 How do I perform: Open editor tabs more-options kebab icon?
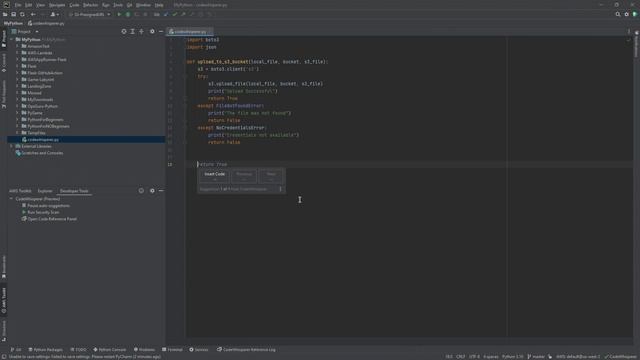tap(629, 31)
